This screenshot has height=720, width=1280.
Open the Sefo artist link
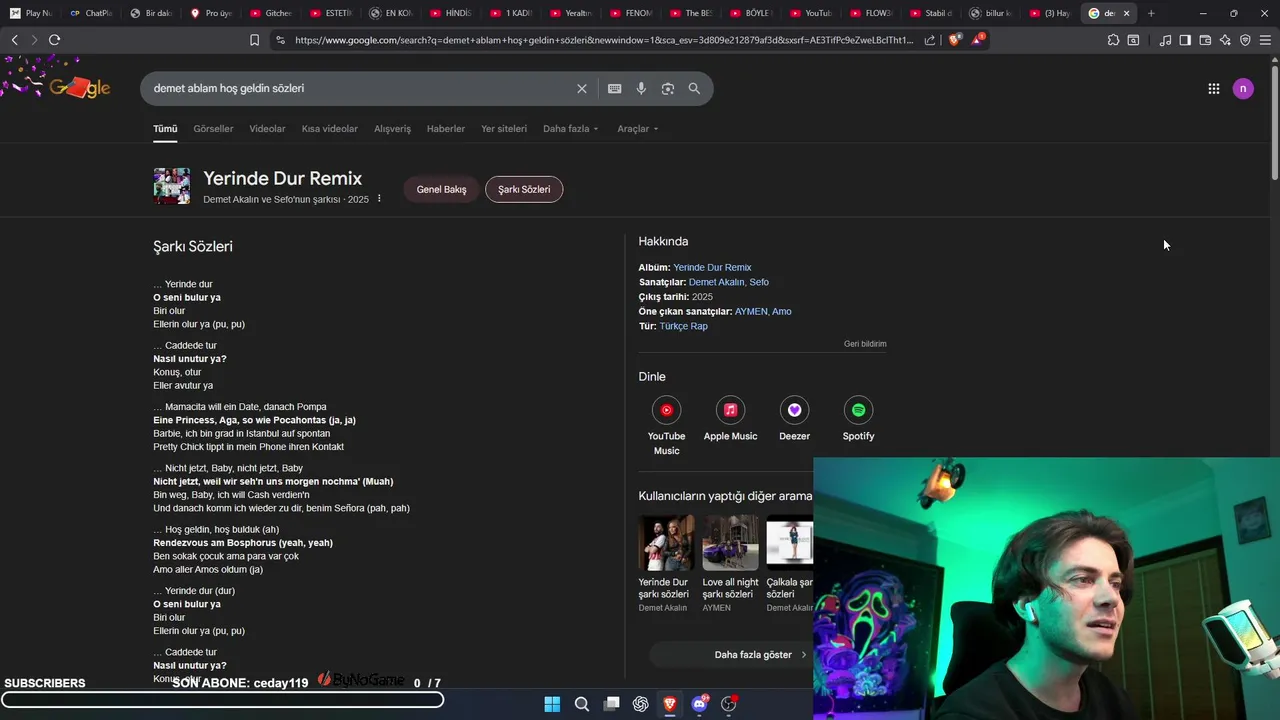759,282
